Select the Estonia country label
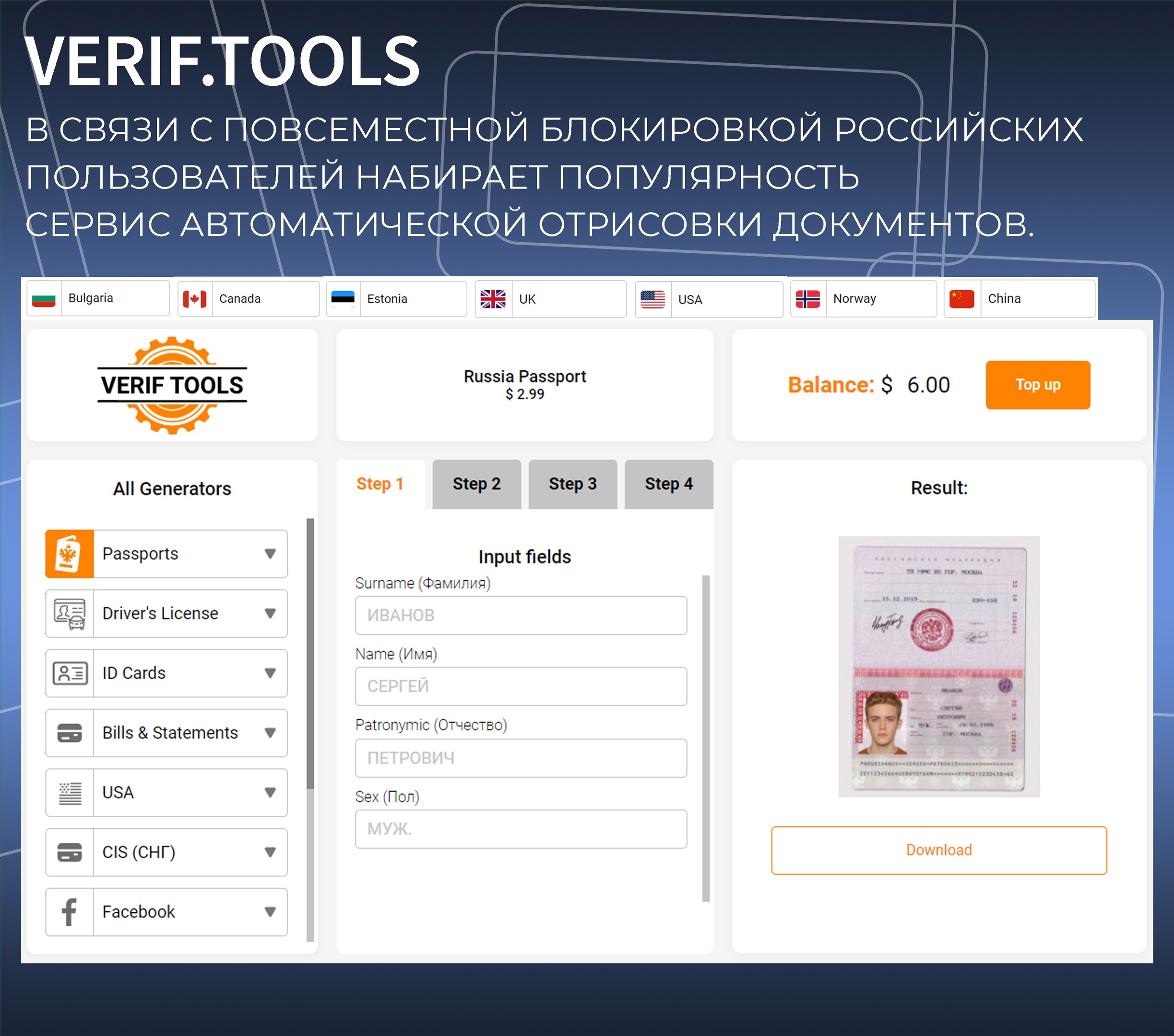The height and width of the screenshot is (1036, 1174). [387, 299]
